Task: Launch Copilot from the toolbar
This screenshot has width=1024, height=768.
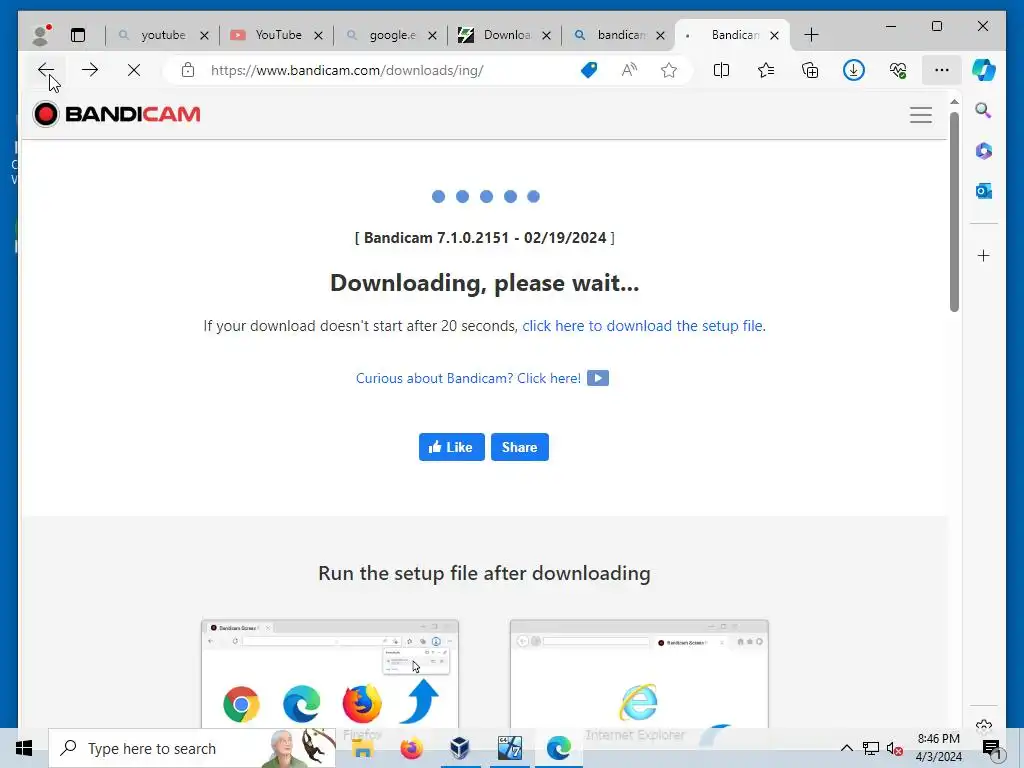Action: [x=984, y=70]
